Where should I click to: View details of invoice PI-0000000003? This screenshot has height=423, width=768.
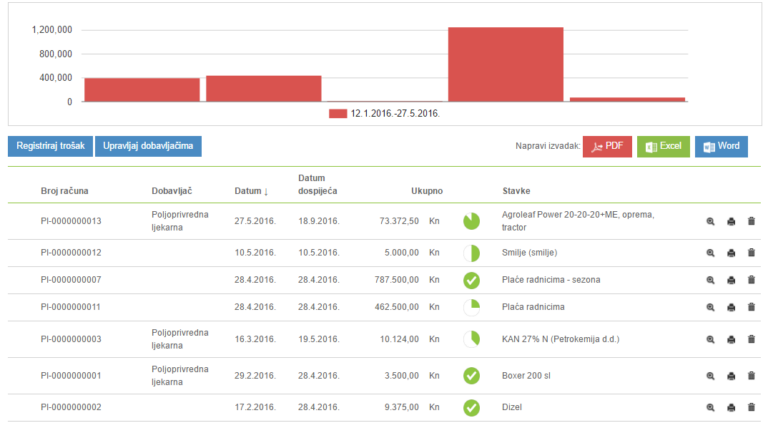710,339
